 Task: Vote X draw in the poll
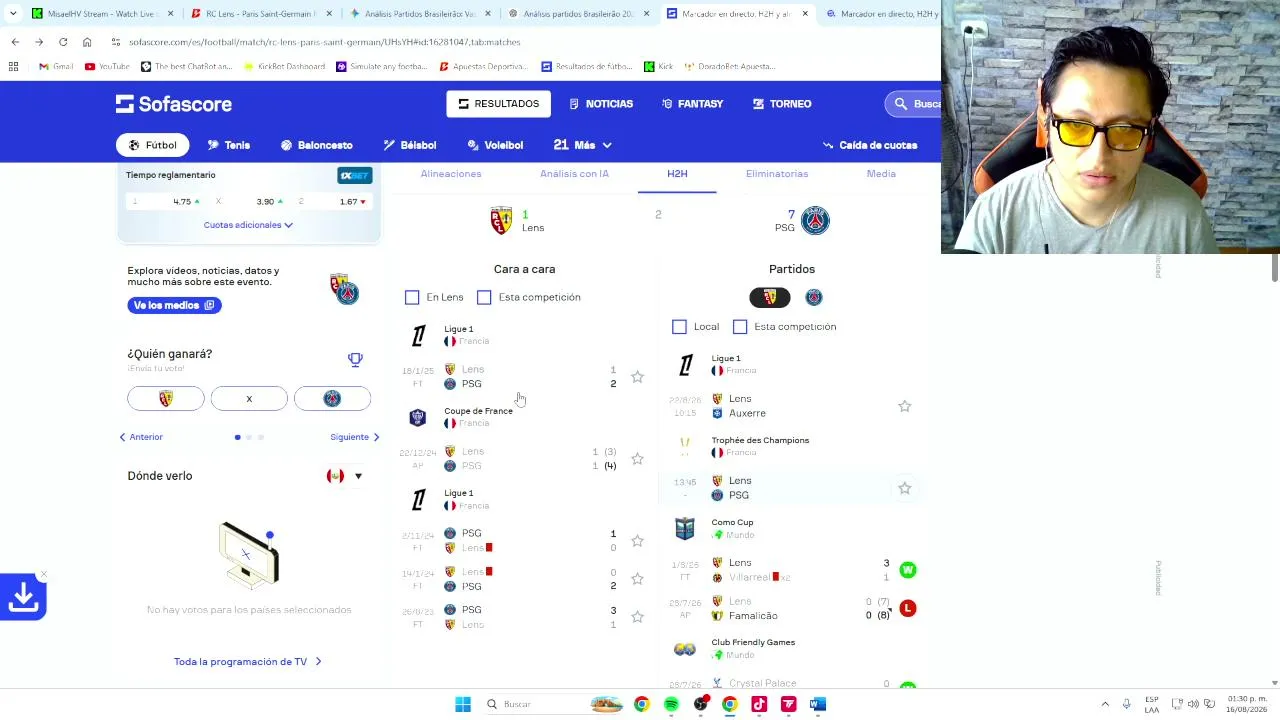[x=249, y=399]
